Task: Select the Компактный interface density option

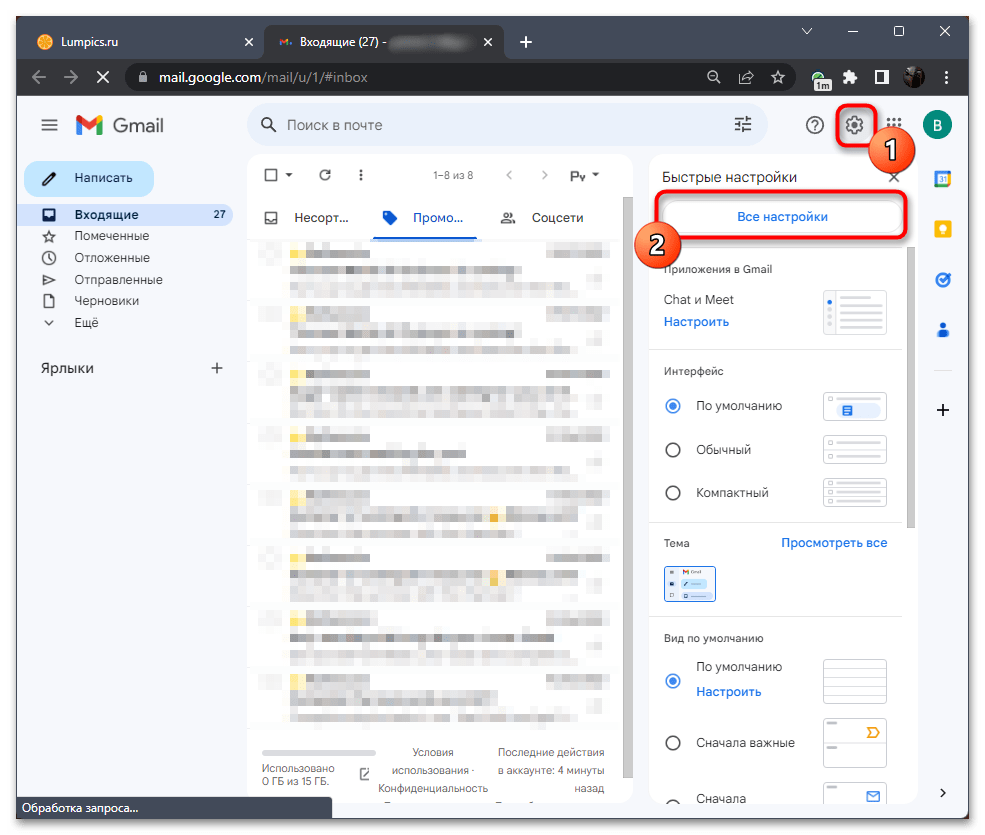Action: (x=673, y=493)
